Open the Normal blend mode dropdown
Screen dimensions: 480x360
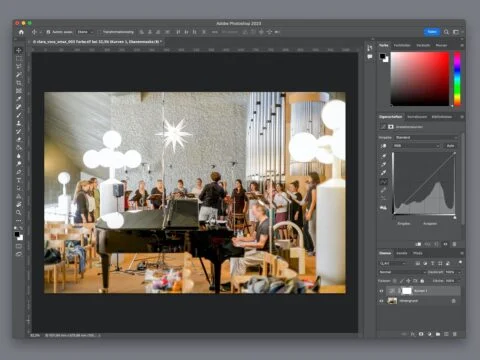(402, 272)
